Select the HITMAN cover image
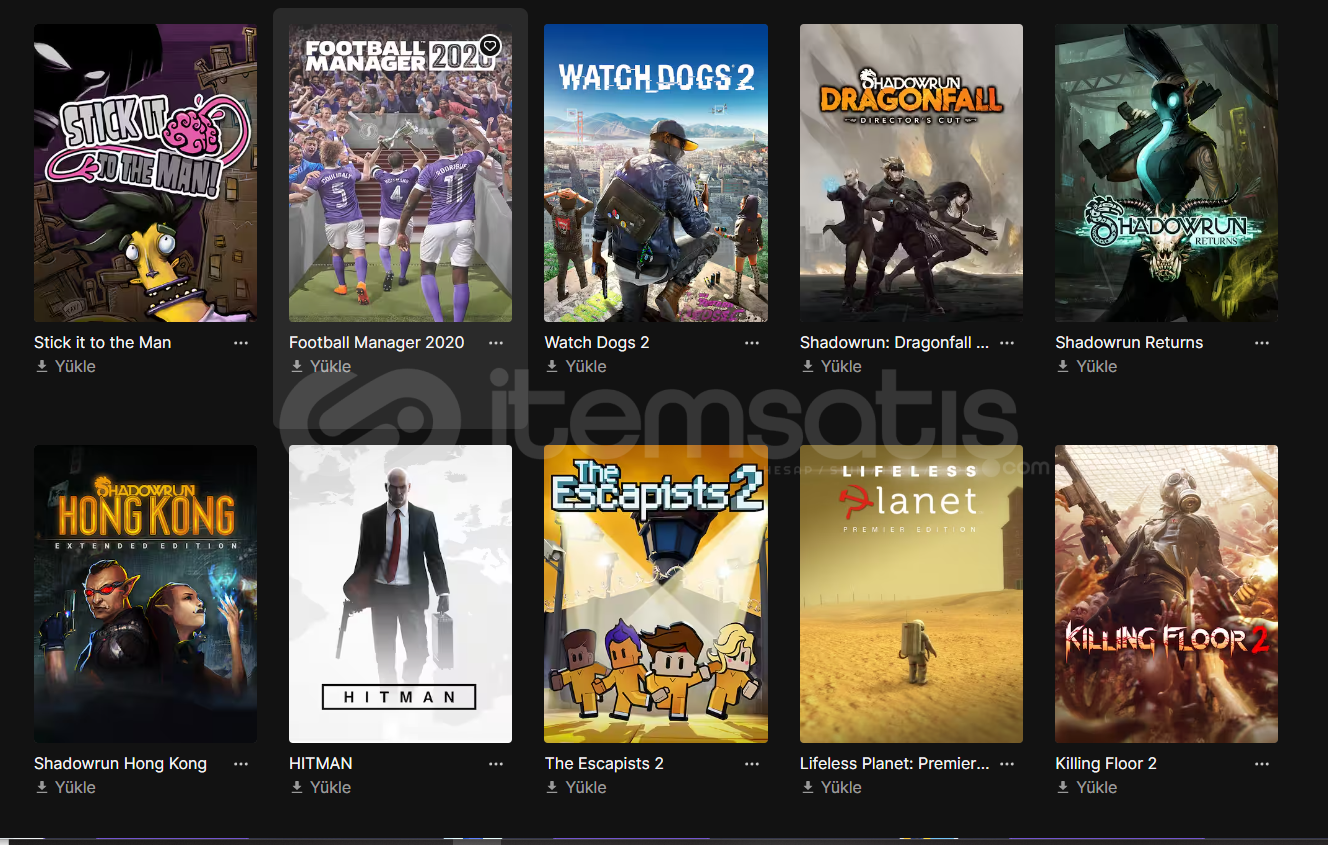 click(x=400, y=594)
